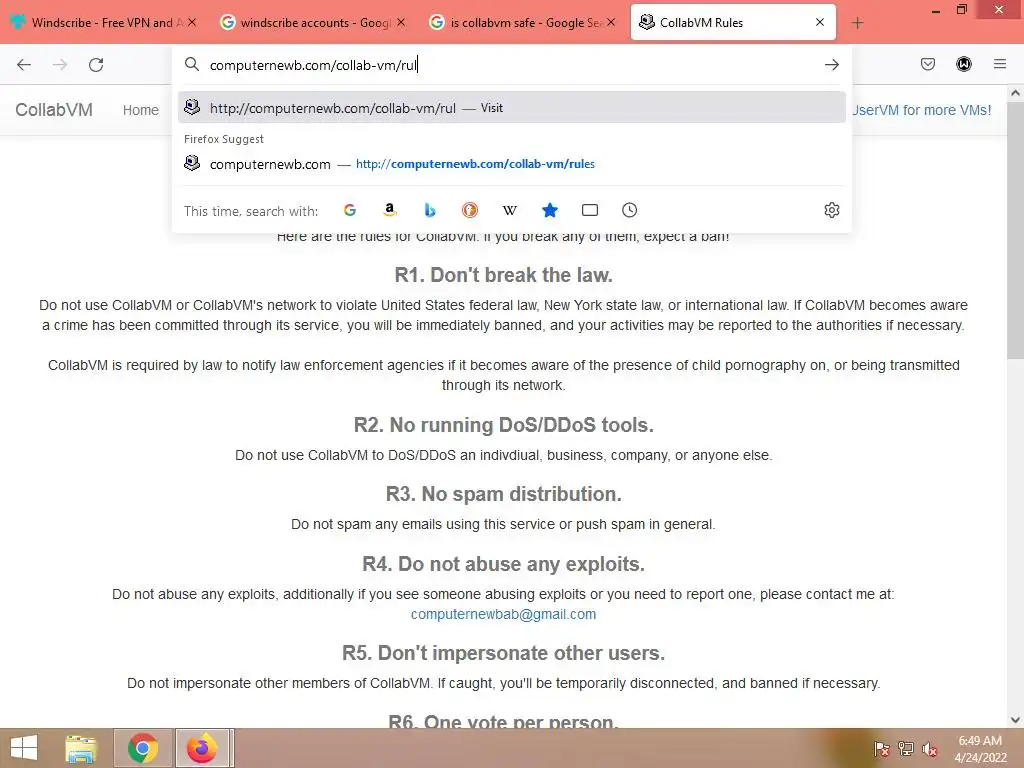Open the Firefox hamburger menu
Image resolution: width=1024 pixels, height=768 pixels.
(x=1000, y=64)
